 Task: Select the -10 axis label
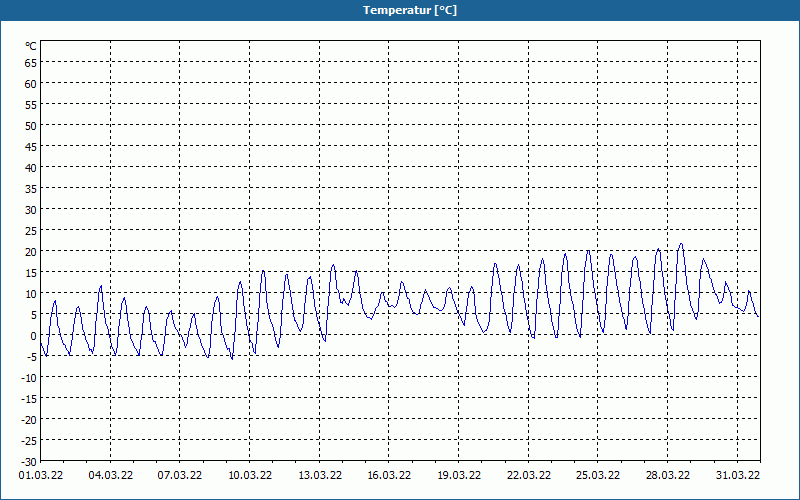pyautogui.click(x=29, y=378)
